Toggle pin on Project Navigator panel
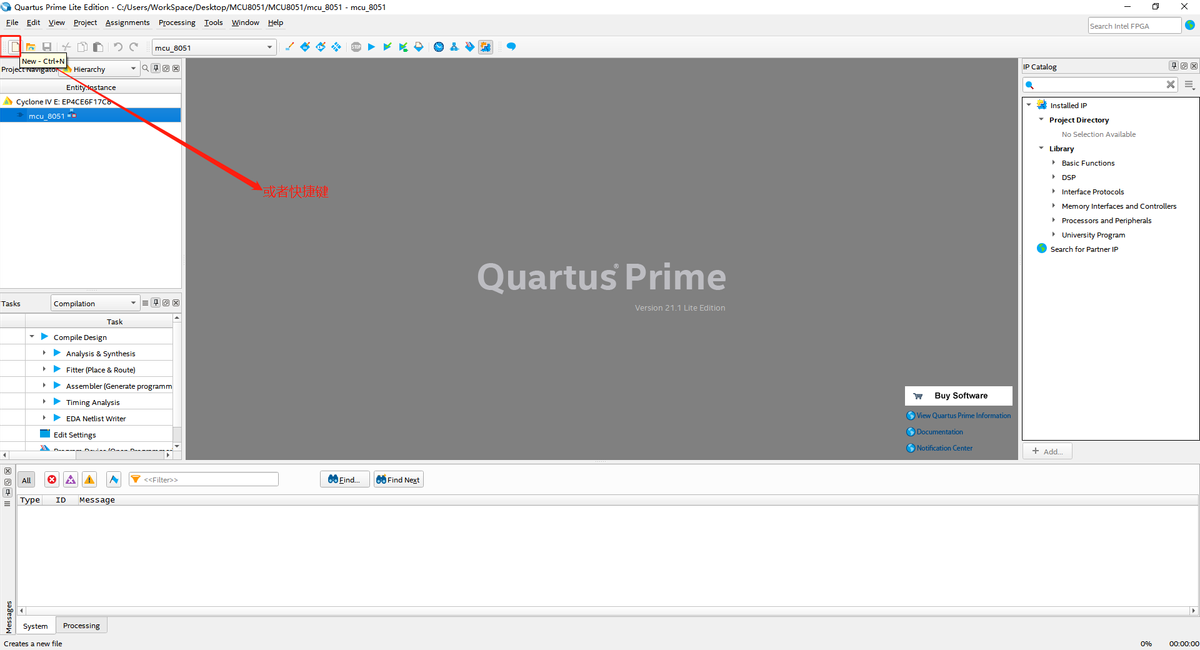This screenshot has height=650, width=1200. pyautogui.click(x=156, y=68)
